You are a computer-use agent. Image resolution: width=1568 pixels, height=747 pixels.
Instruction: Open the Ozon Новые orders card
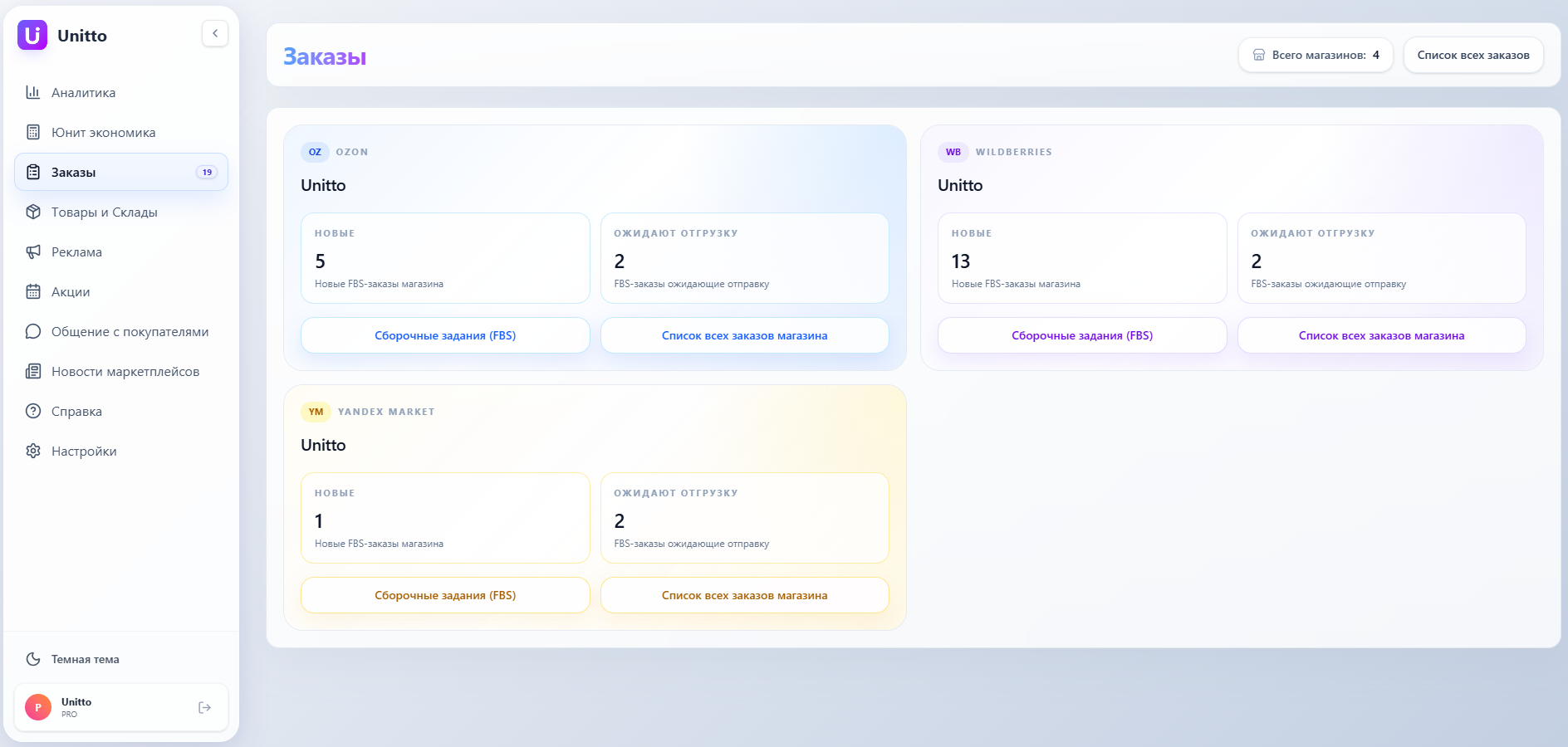(x=445, y=258)
